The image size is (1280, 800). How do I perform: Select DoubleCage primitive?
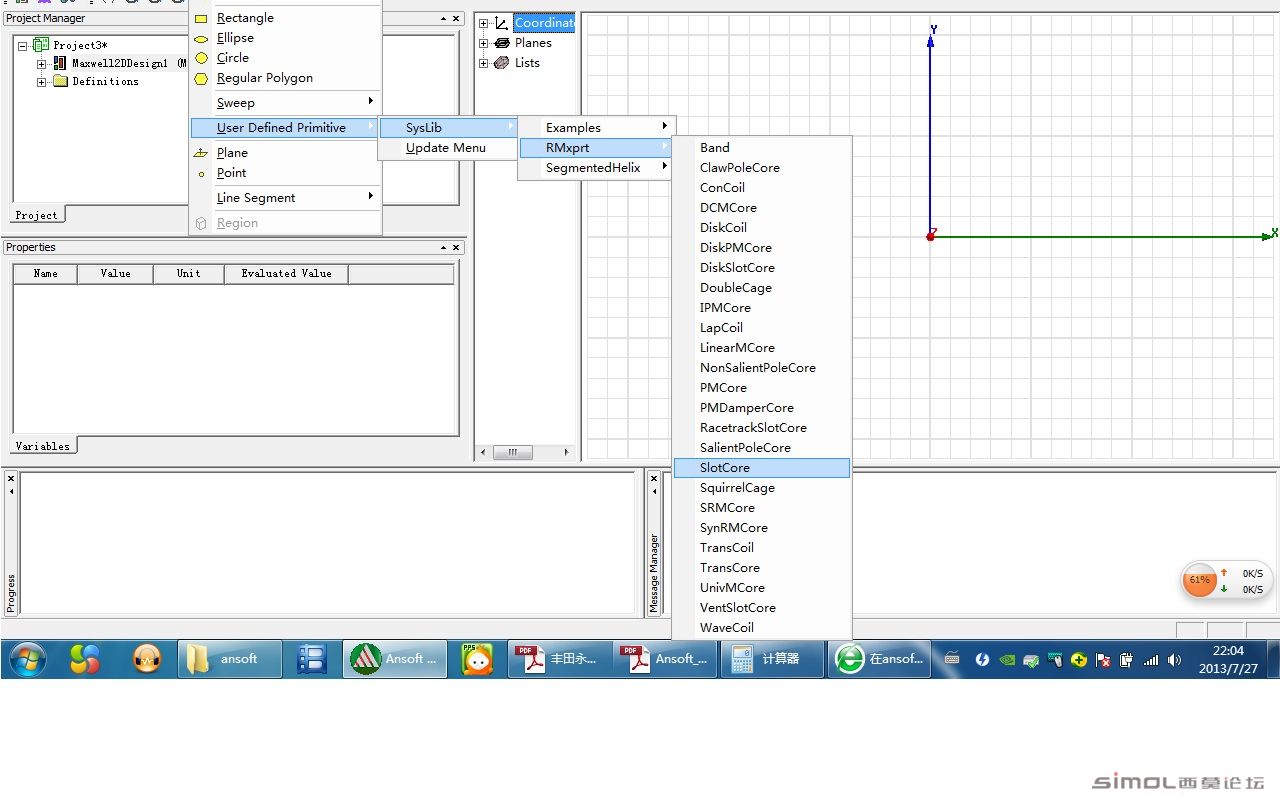click(762, 288)
